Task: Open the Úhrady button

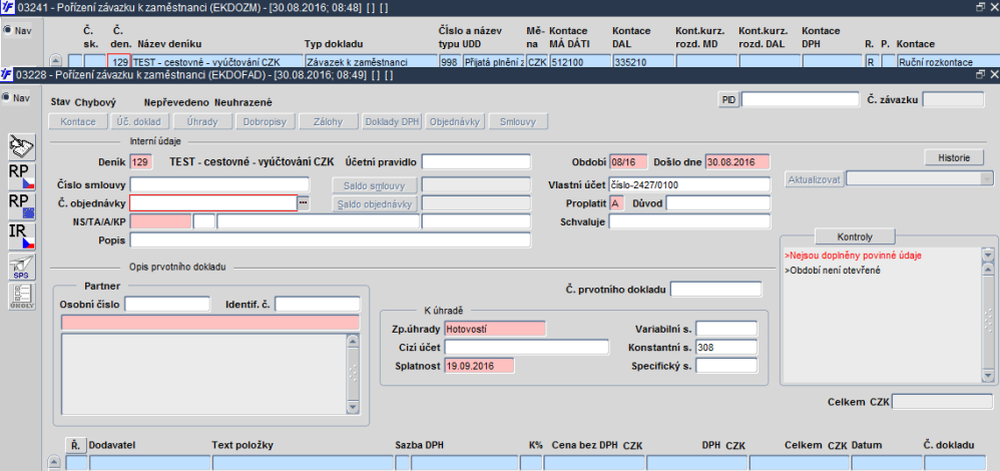Action: point(202,122)
